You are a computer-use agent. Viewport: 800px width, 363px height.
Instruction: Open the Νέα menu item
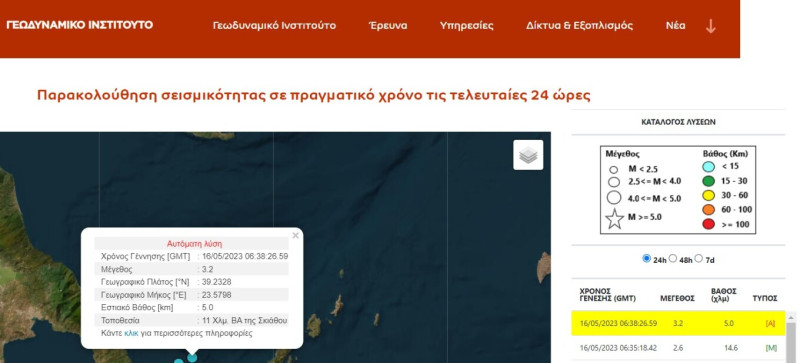[675, 26]
